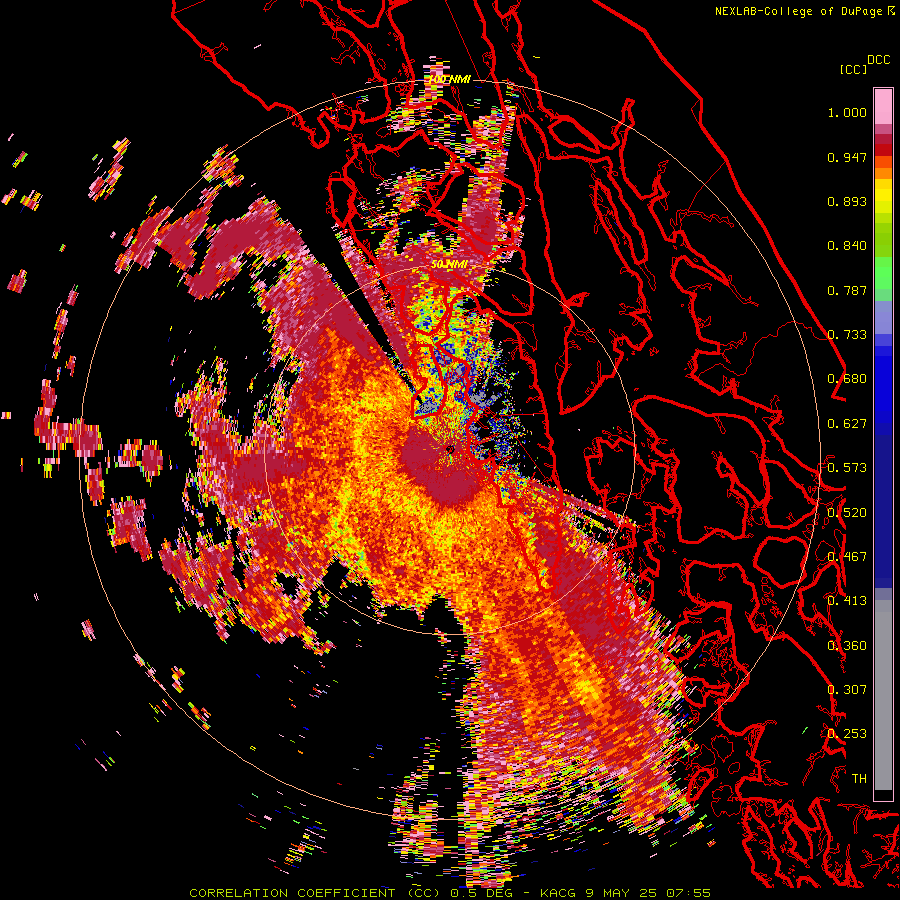Click the [CC] units label
The image size is (900, 900).
point(853,69)
